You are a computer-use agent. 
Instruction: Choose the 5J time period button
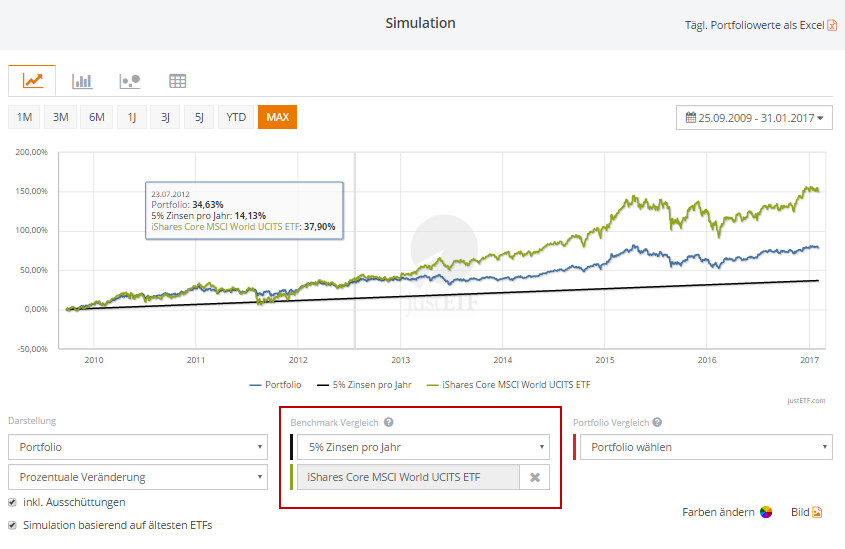(199, 117)
